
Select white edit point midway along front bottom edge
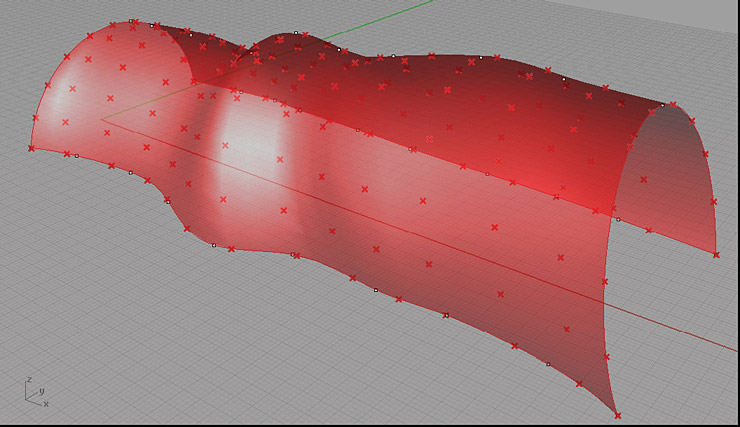(376, 290)
